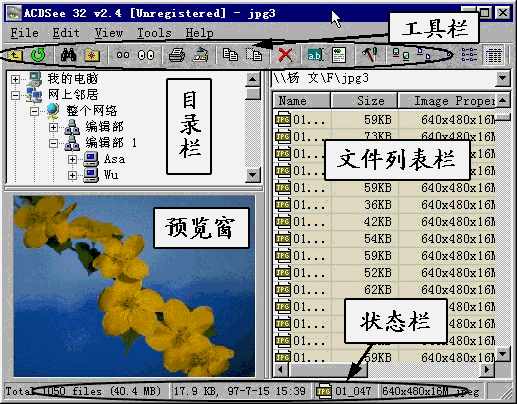Click the file list horizontal scrollbar thumb
Screen dimensions: 517x404
328,369
